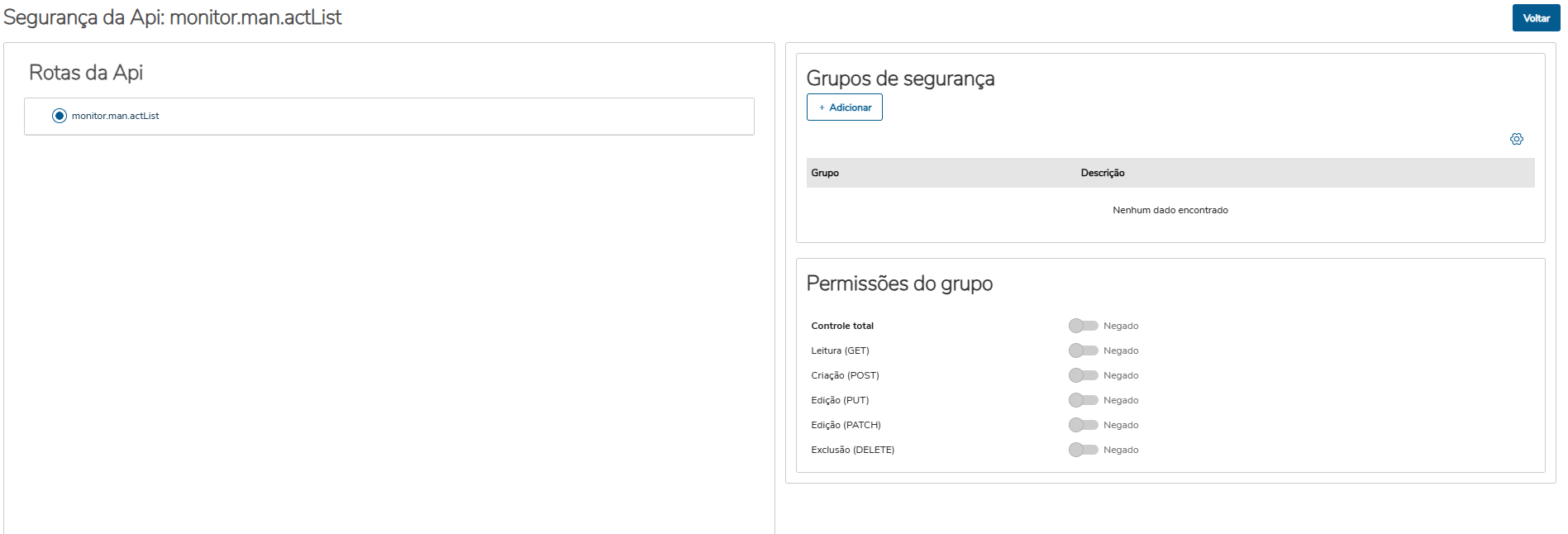Toggle the Edição (PUT) permission switch
Screen dimensions: 1568x534
click(1083, 400)
